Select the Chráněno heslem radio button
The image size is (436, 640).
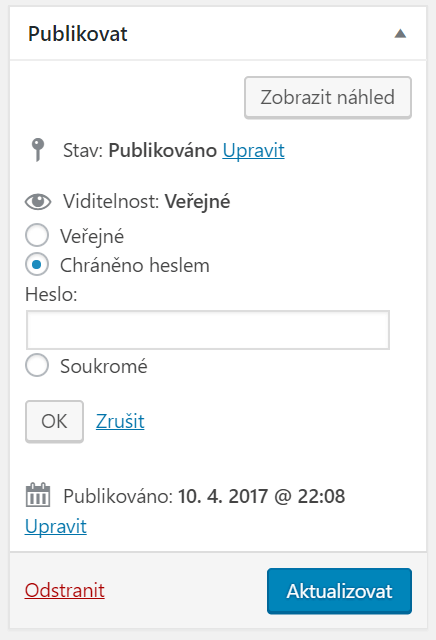37,264
